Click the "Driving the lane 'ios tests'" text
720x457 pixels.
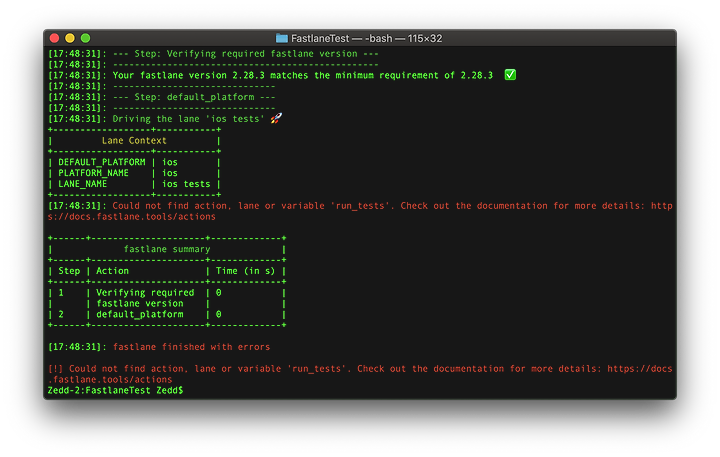tap(188, 119)
